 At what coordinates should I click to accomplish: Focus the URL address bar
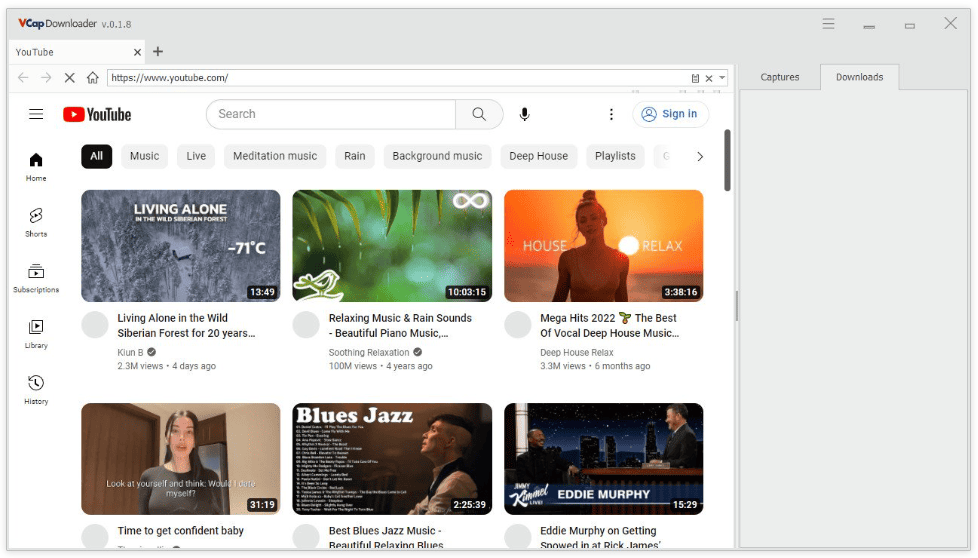point(397,78)
